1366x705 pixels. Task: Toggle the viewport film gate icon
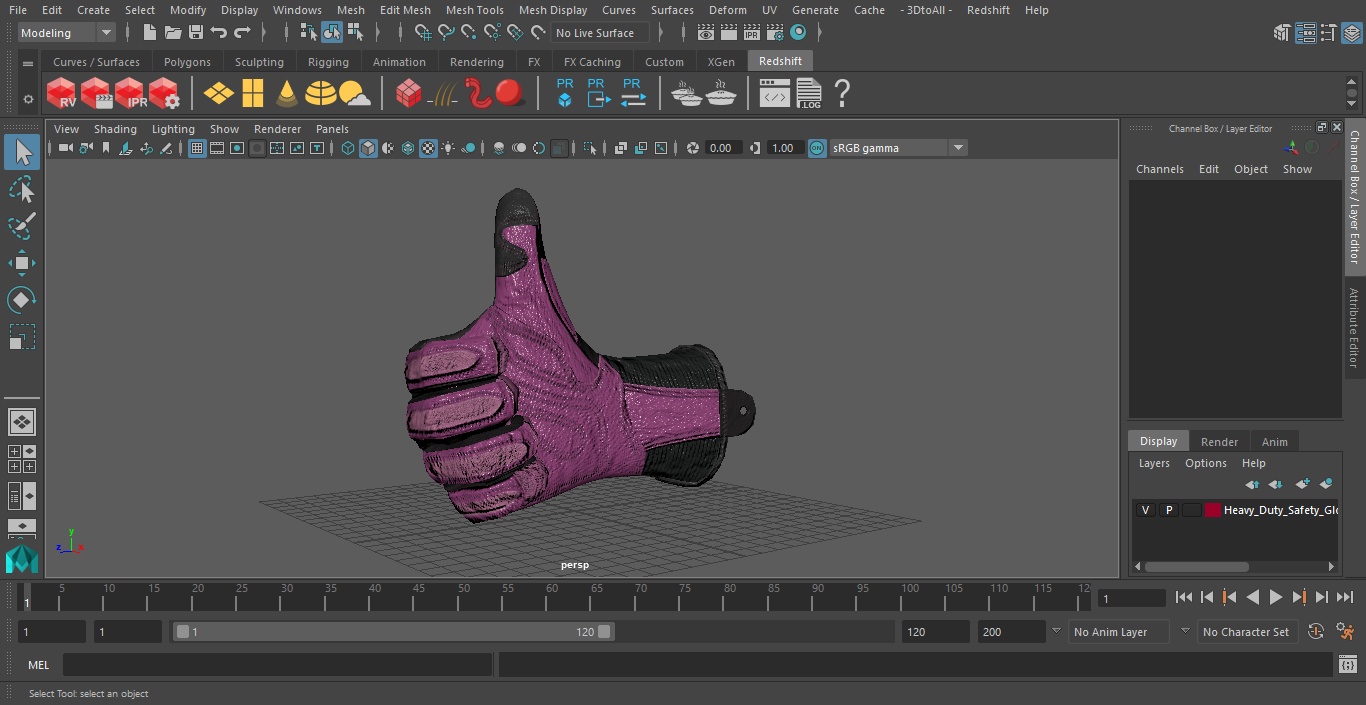coord(217,148)
